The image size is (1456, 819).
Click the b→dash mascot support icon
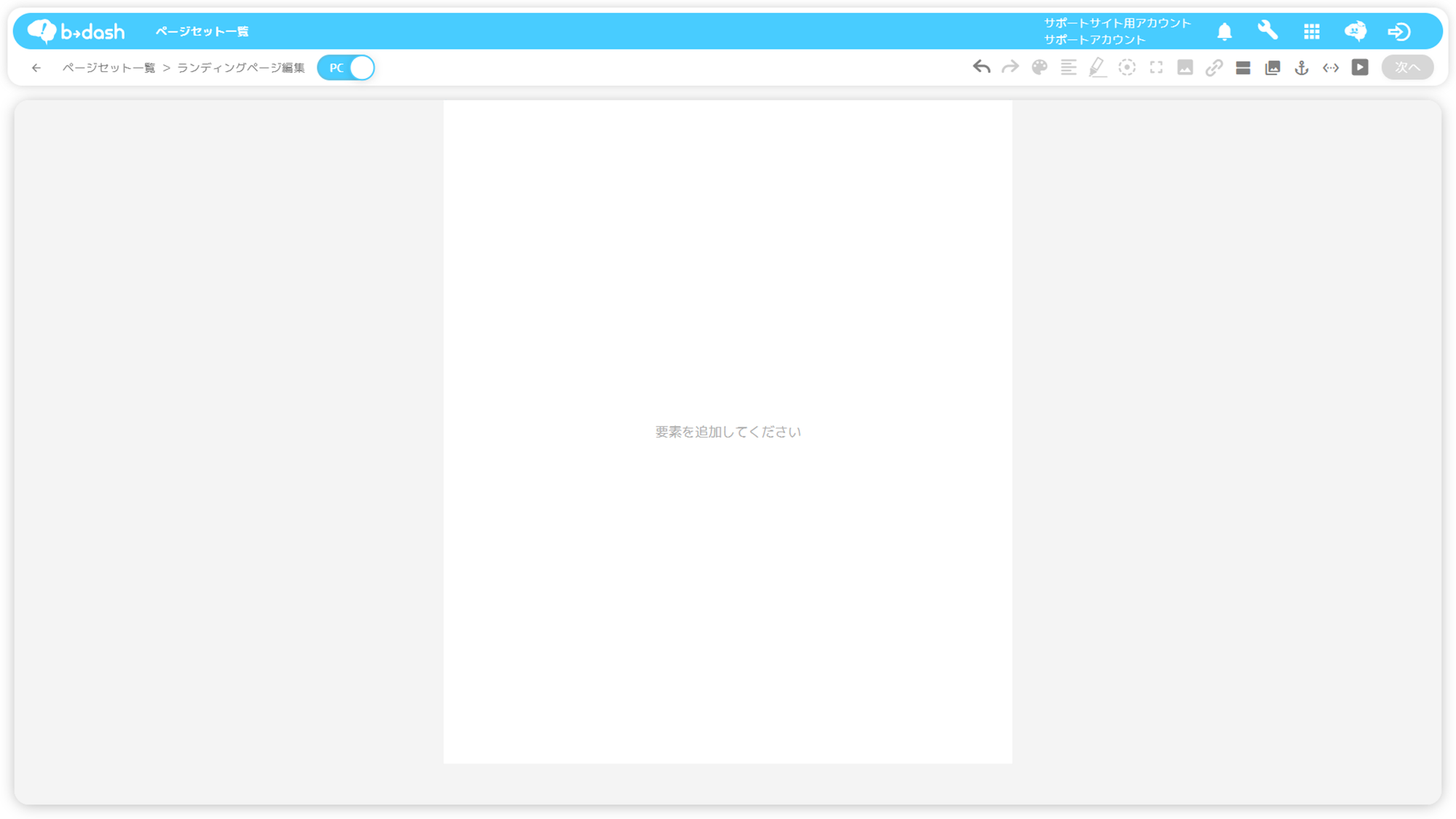coord(1356,31)
